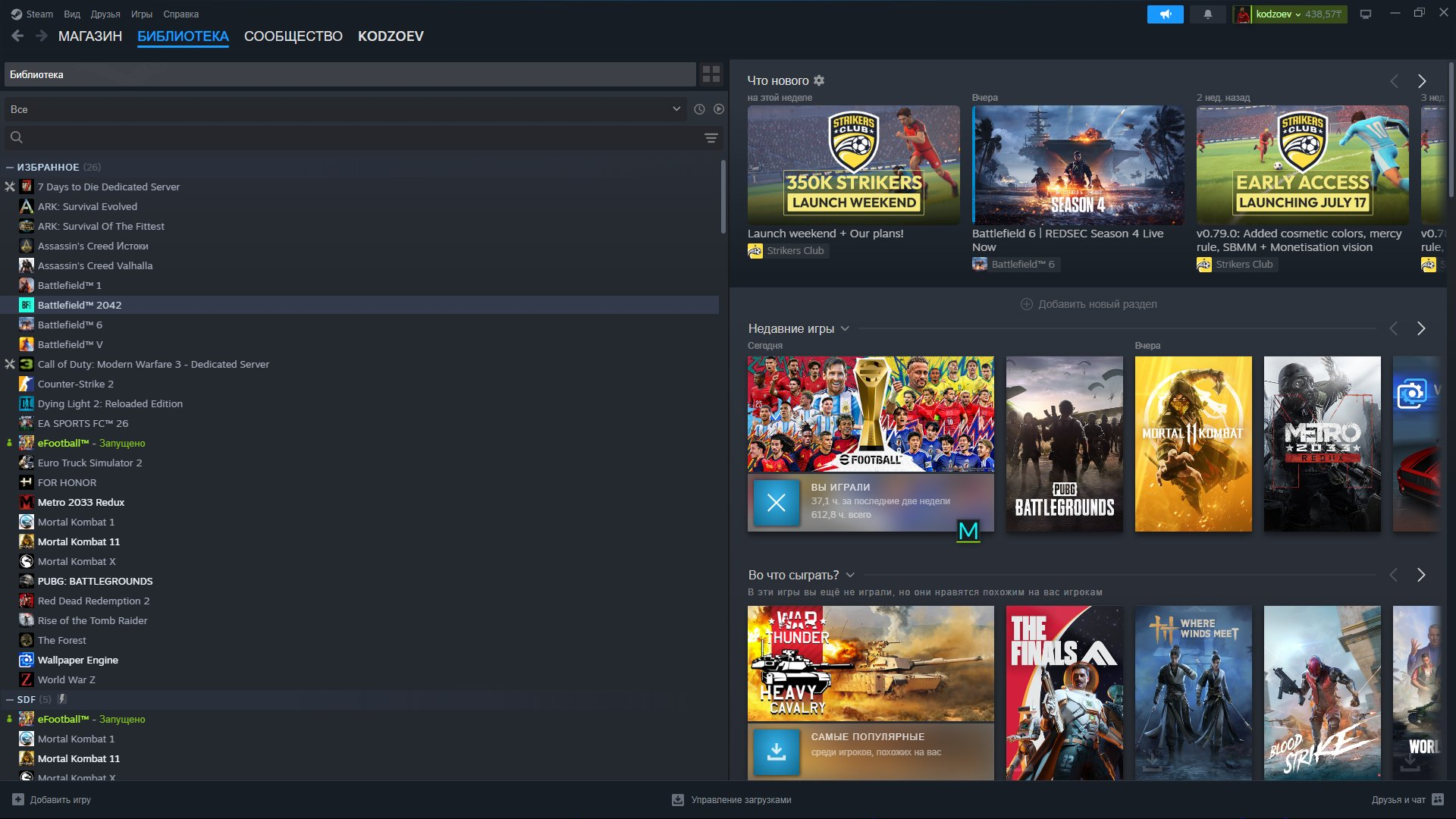Show next recent games arrow
Viewport: 1456px width, 819px height.
click(1422, 328)
